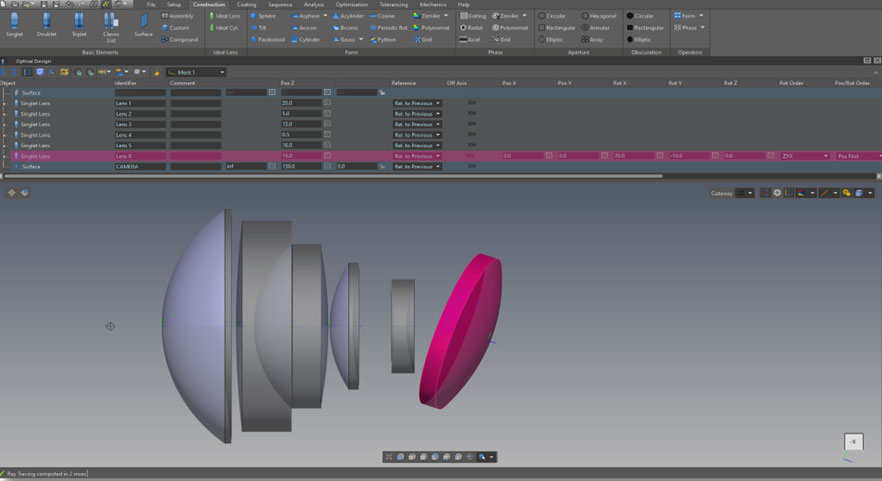Switch to the Optimization tab
Image resolution: width=882 pixels, height=481 pixels.
point(352,5)
